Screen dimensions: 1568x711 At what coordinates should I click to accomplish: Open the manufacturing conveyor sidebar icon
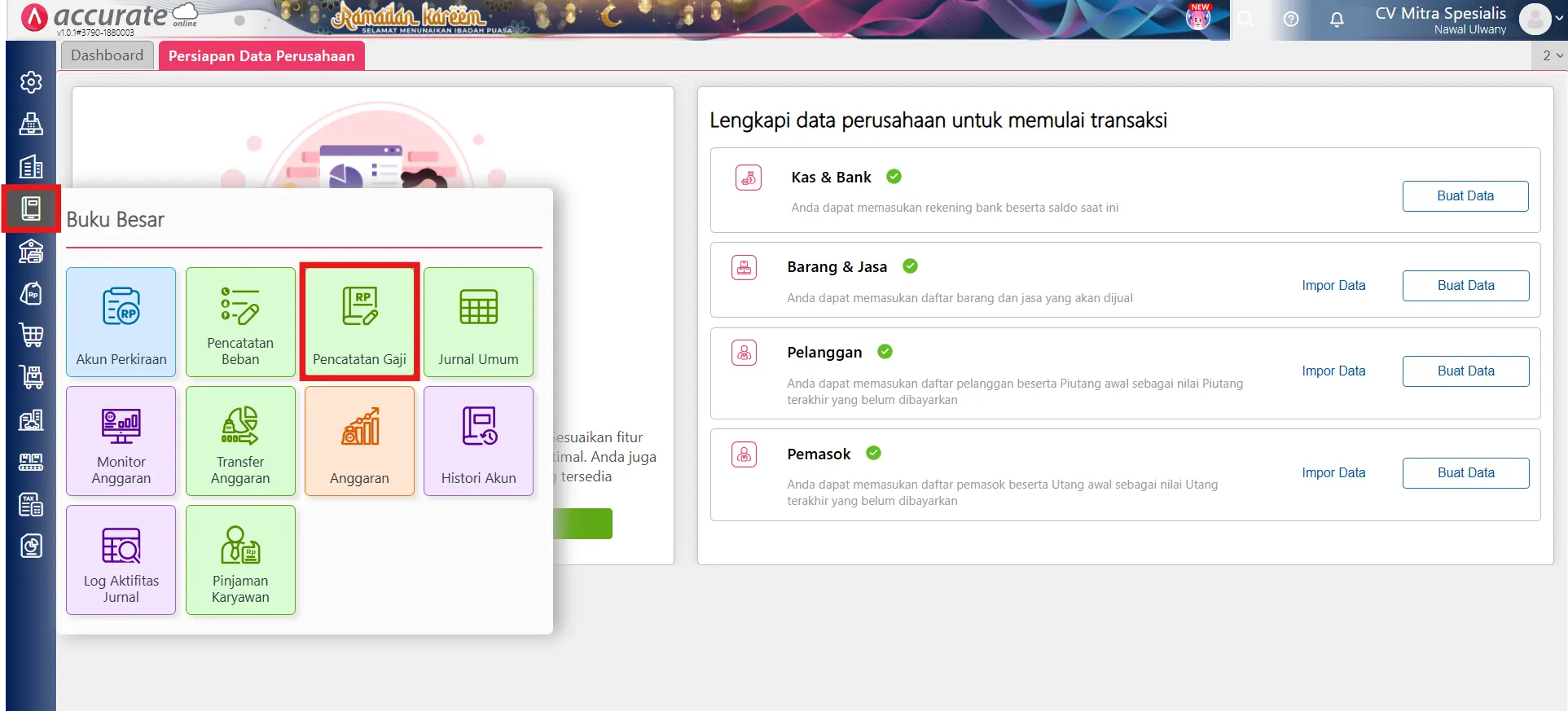point(31,462)
